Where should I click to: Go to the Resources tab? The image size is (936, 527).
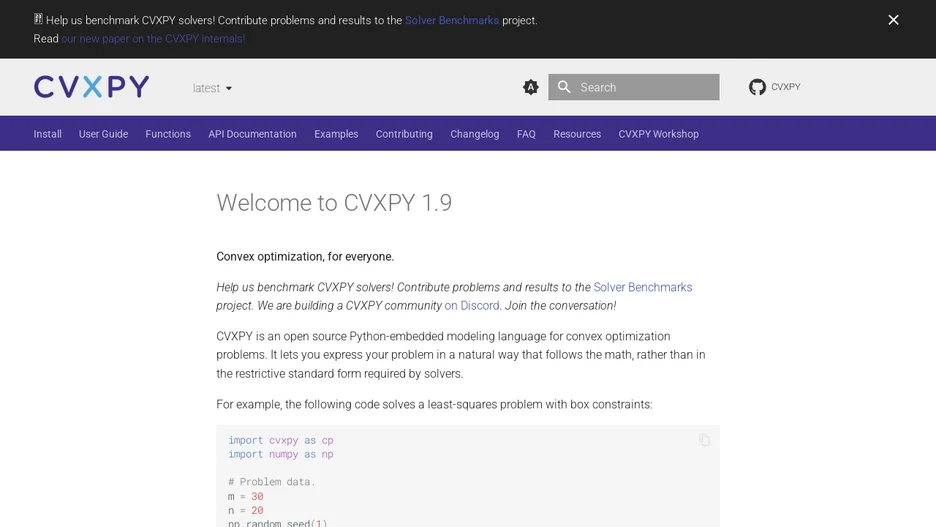(577, 134)
